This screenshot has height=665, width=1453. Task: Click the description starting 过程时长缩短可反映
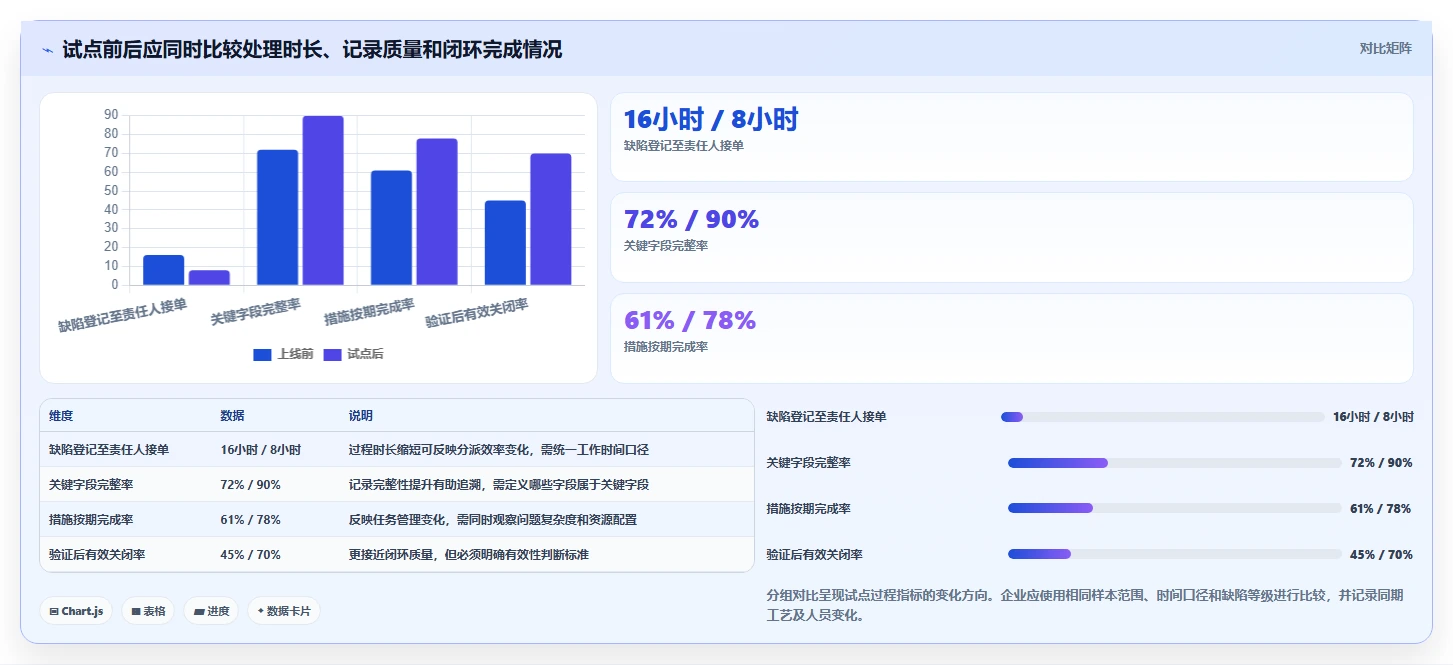(x=499, y=450)
